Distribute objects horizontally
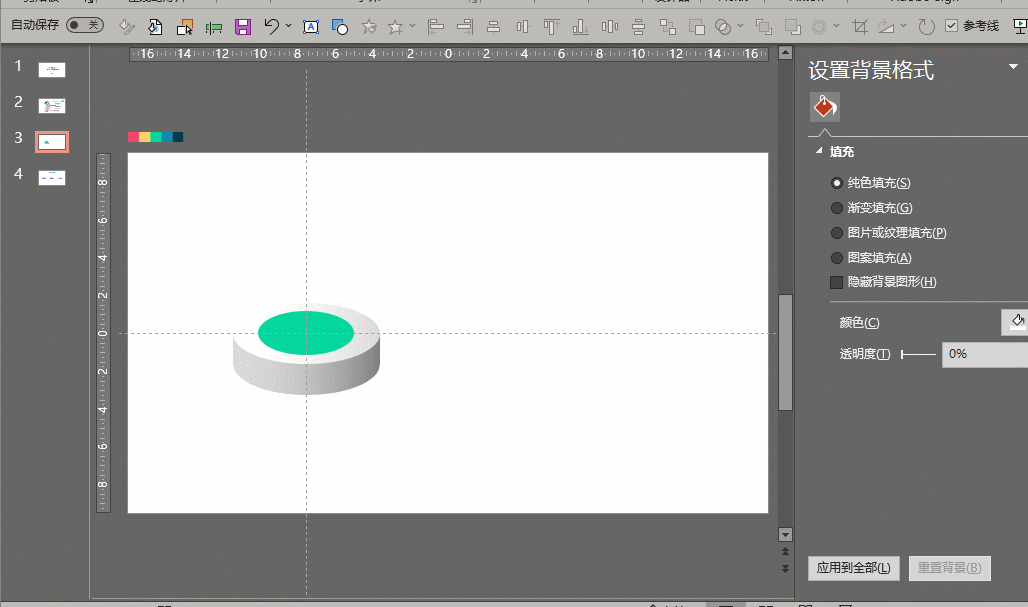 (x=610, y=27)
